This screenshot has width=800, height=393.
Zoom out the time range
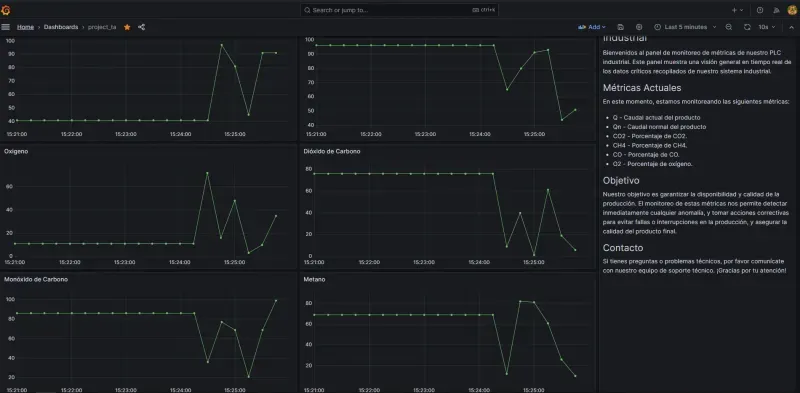click(x=729, y=27)
